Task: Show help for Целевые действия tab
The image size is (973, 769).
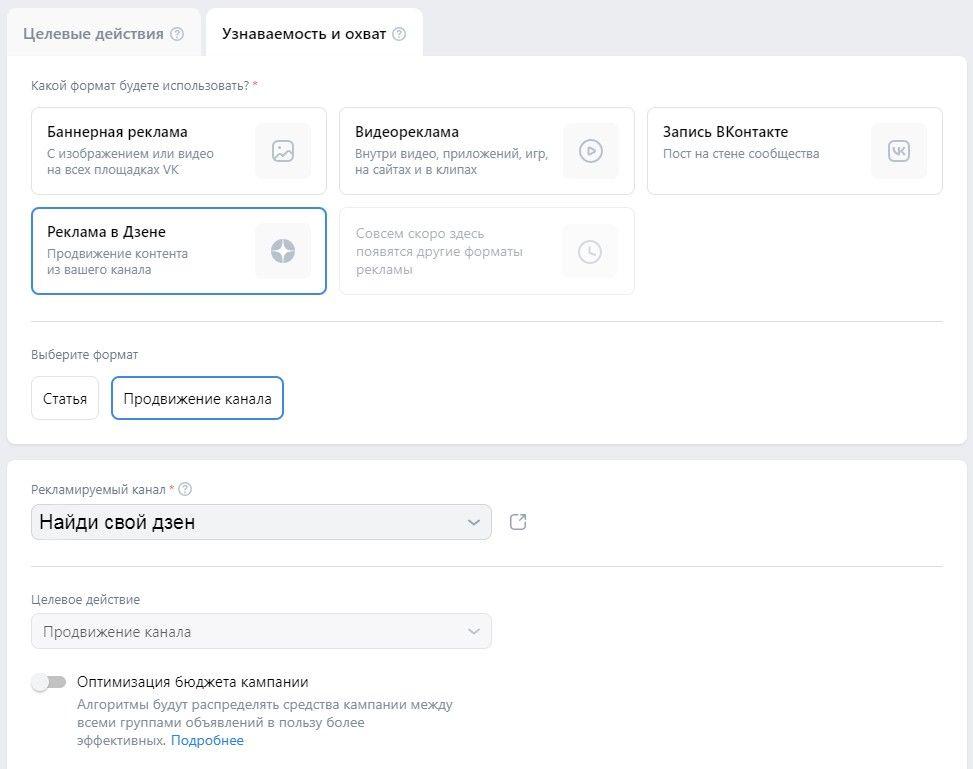Action: (177, 34)
